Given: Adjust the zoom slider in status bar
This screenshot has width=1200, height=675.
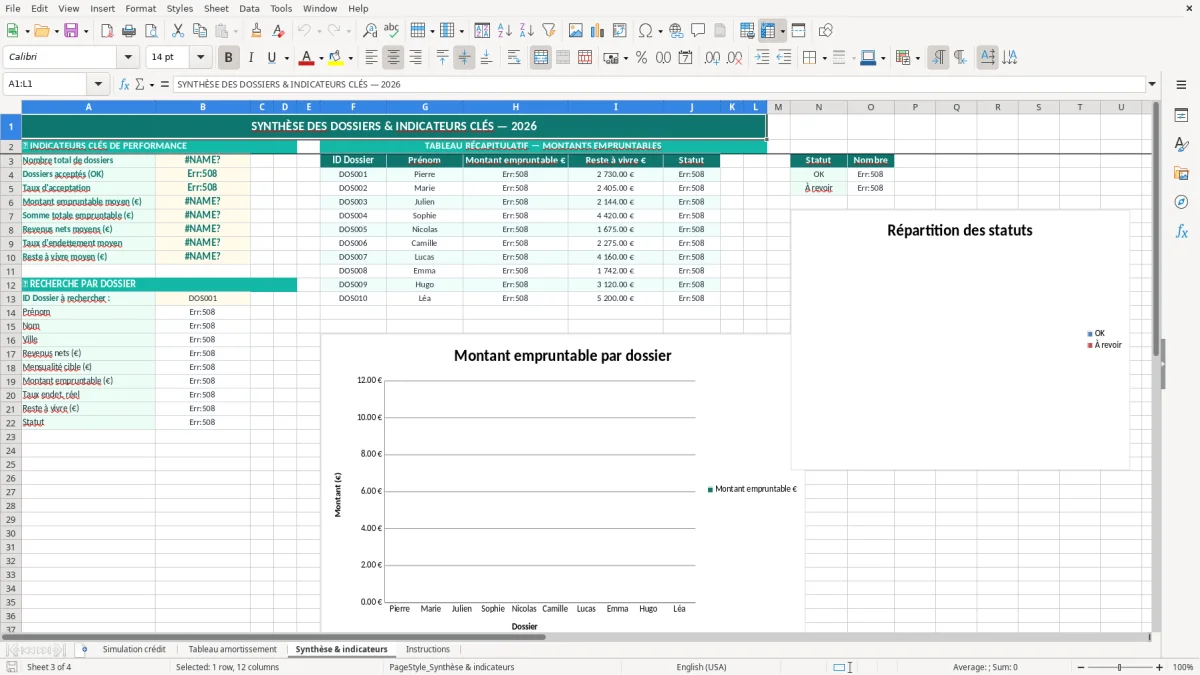Looking at the screenshot, I should tap(1119, 667).
